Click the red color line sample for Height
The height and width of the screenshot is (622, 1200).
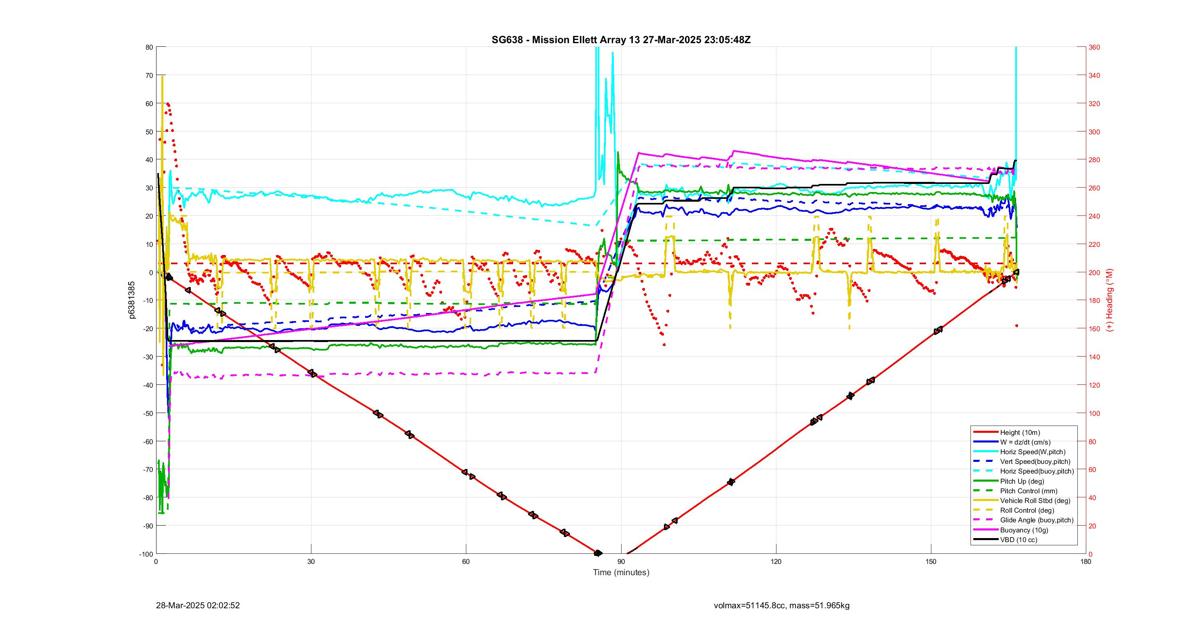[x=986, y=432]
